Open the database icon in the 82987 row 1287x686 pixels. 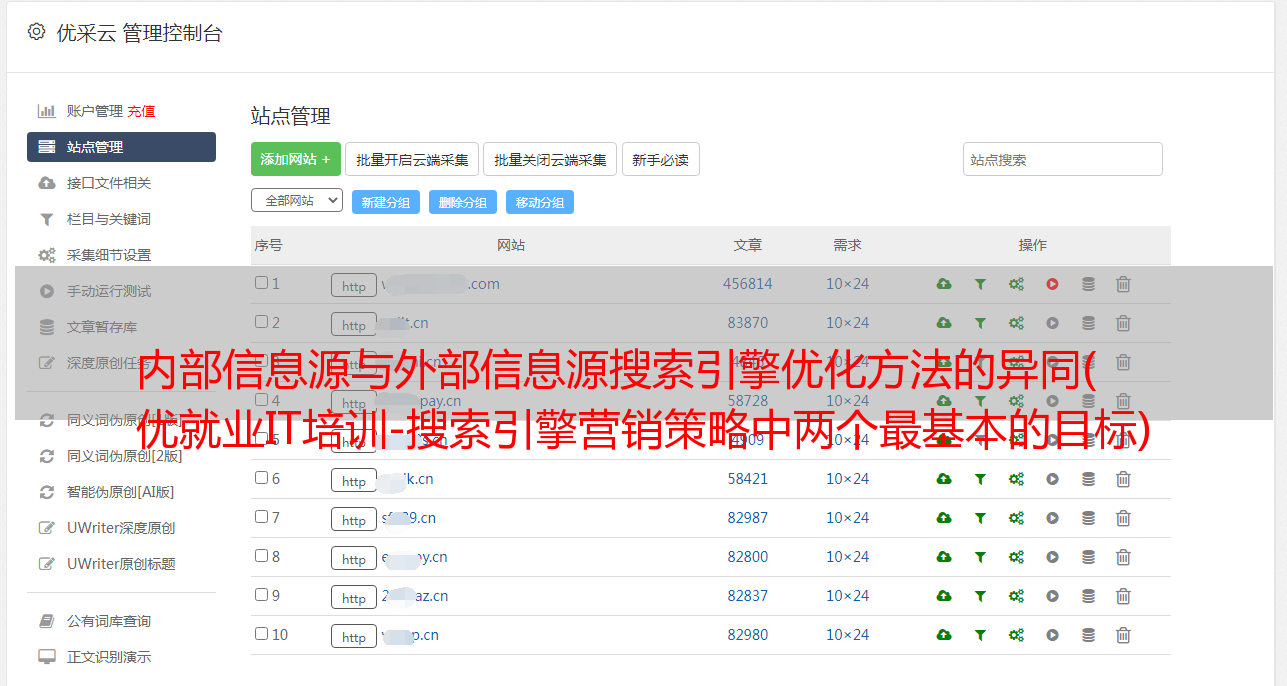(1088, 518)
